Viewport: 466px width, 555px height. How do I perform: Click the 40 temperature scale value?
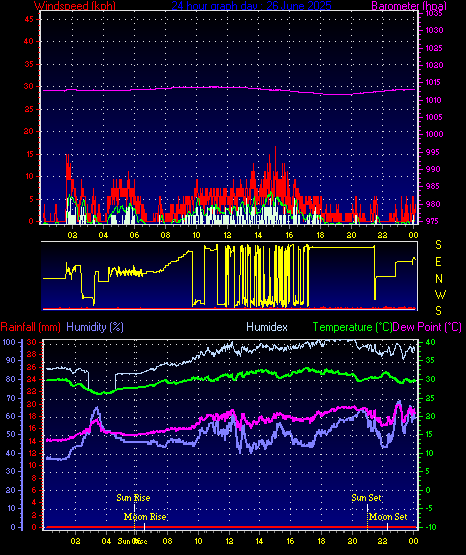point(430,342)
